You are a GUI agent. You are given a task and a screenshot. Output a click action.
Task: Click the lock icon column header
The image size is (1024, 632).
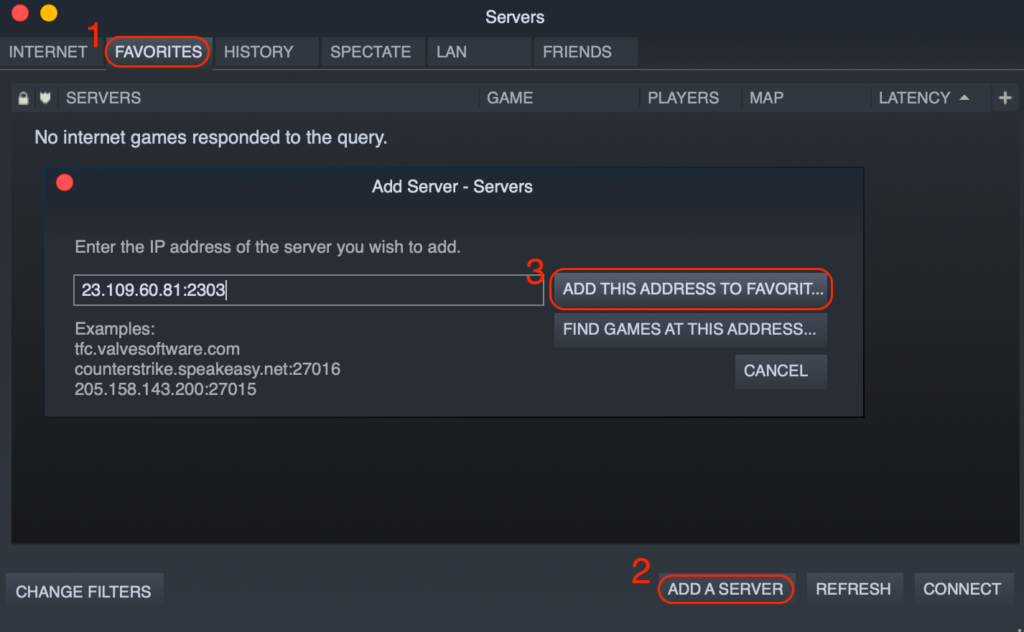point(22,97)
